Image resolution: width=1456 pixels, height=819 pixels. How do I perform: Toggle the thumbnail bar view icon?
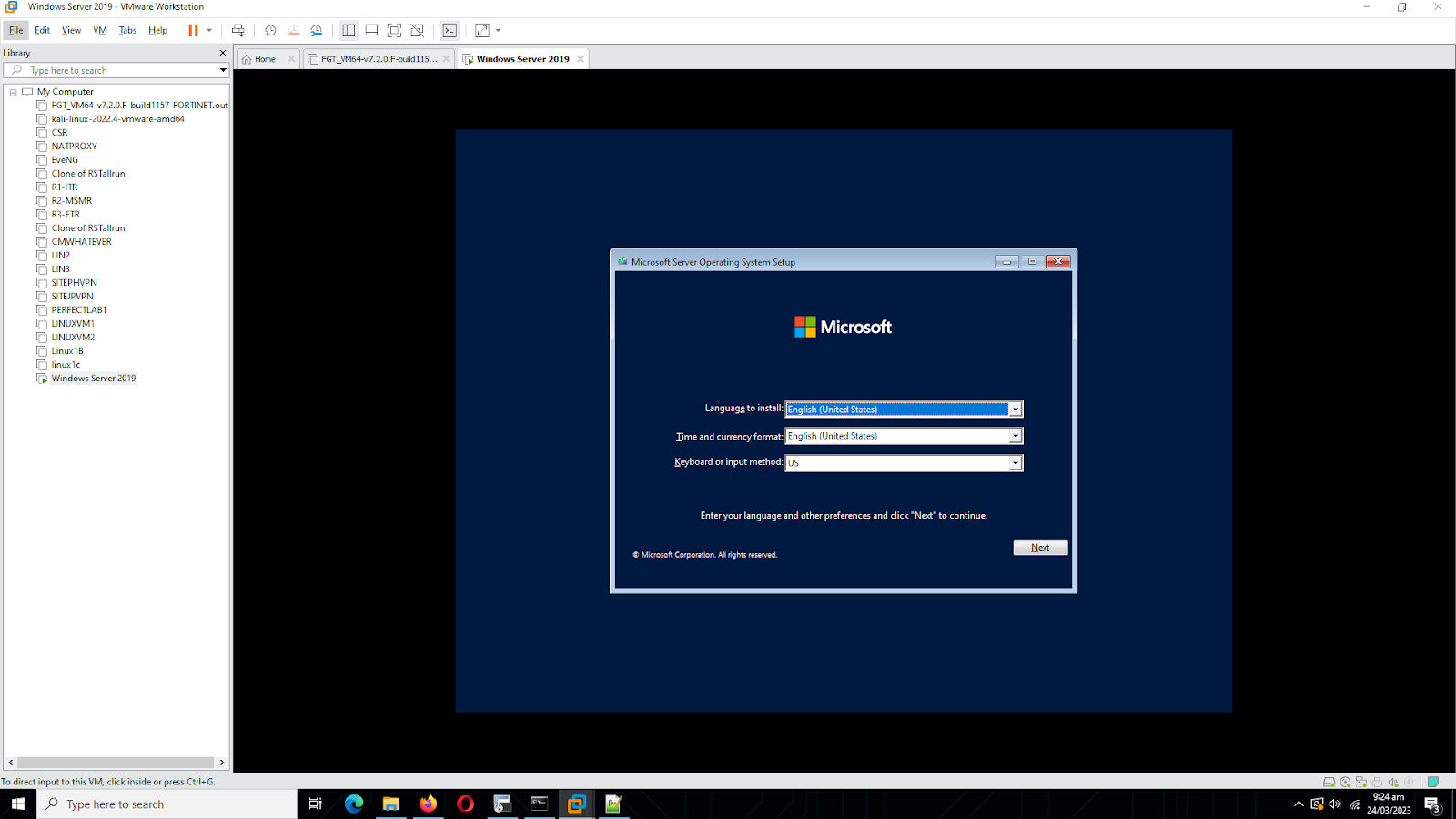[371, 30]
